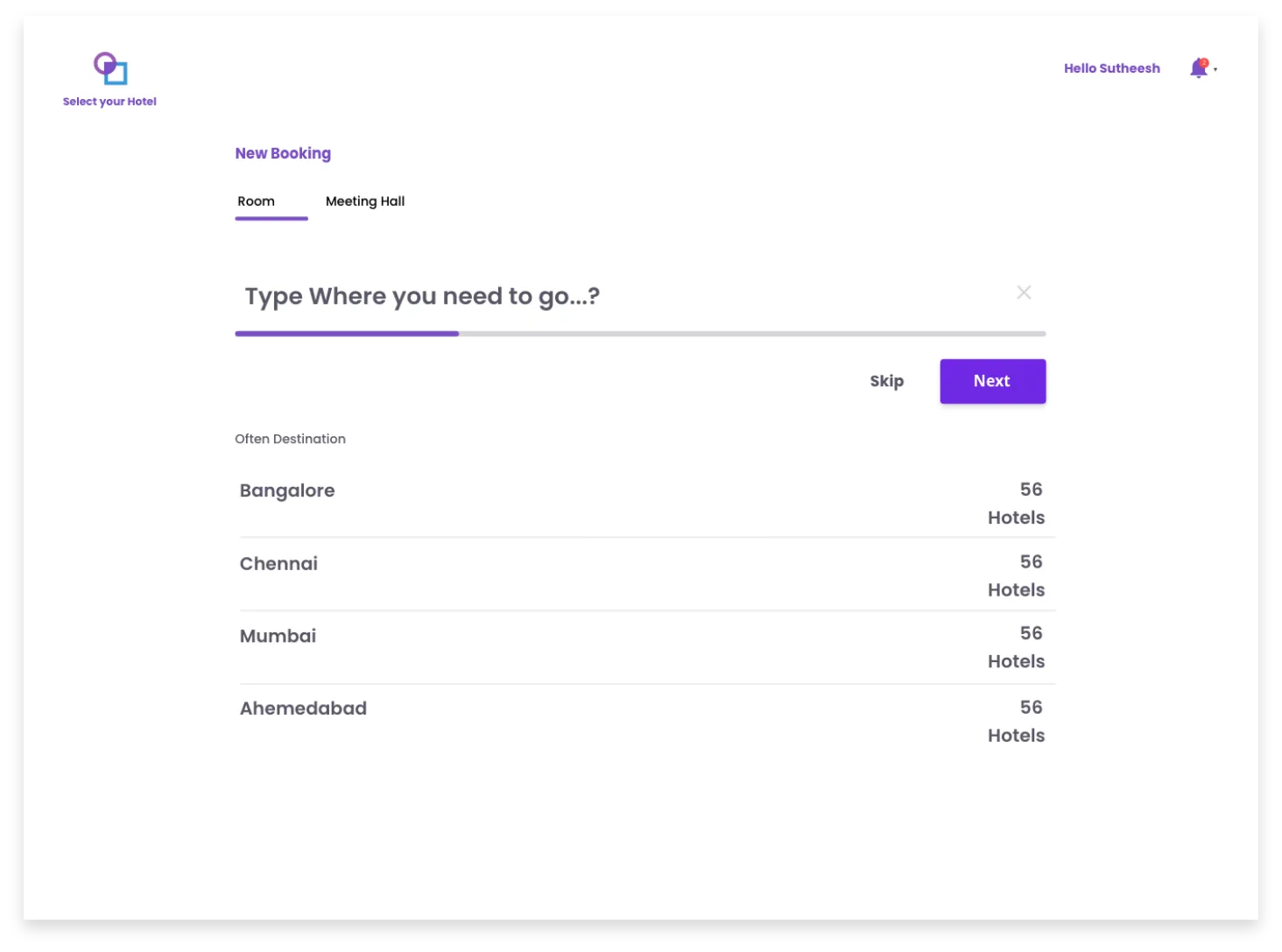Click the Select your Hotel text label
The image size is (1282, 952).
(109, 102)
